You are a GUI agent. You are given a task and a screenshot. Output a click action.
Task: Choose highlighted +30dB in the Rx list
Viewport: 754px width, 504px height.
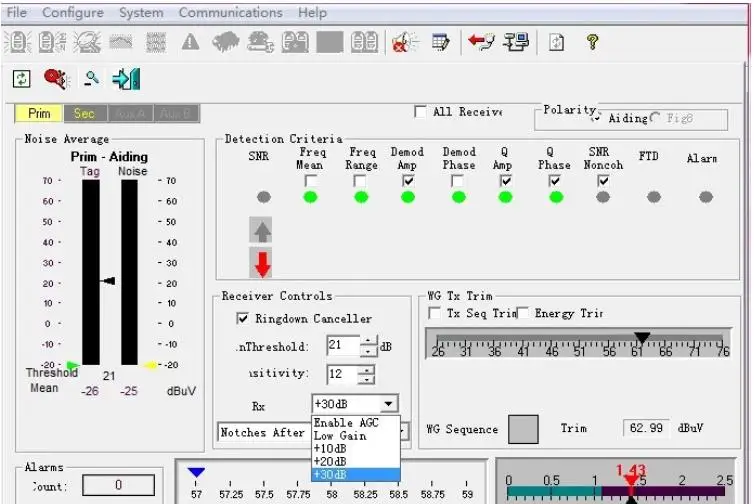coord(355,475)
